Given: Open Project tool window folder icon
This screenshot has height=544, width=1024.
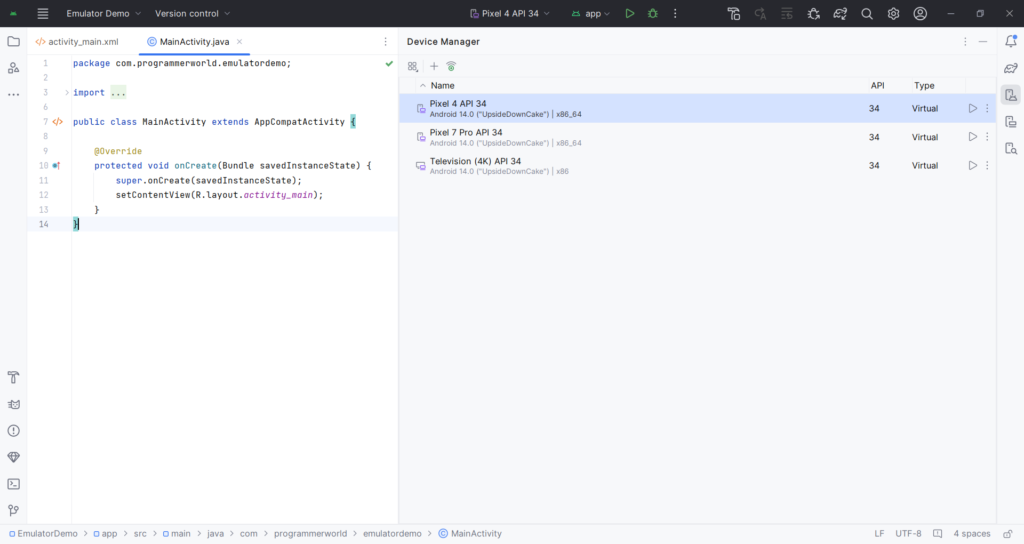Looking at the screenshot, I should click(13, 41).
